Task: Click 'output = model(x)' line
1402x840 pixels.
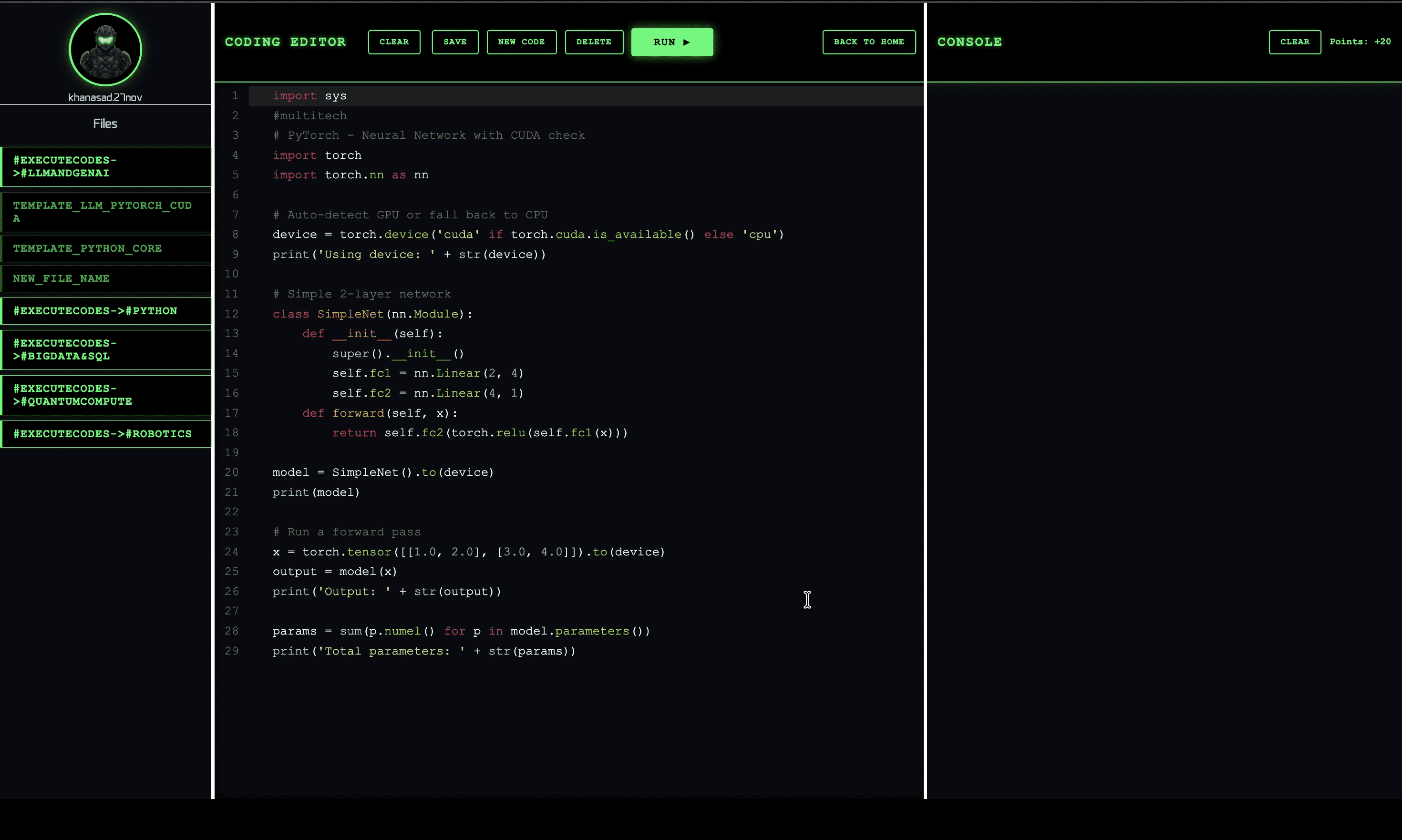Action: [335, 571]
